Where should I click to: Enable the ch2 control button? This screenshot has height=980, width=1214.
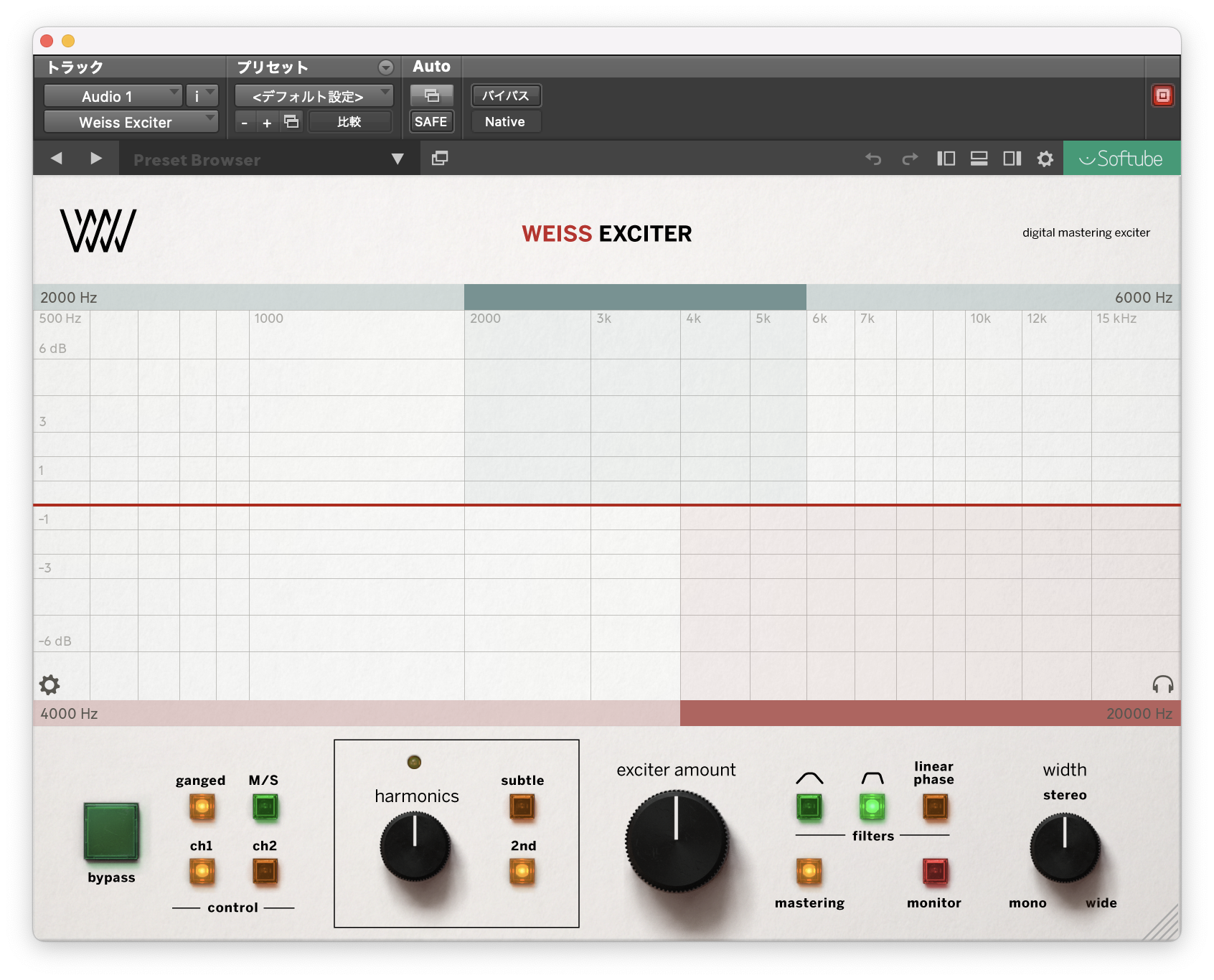265,872
